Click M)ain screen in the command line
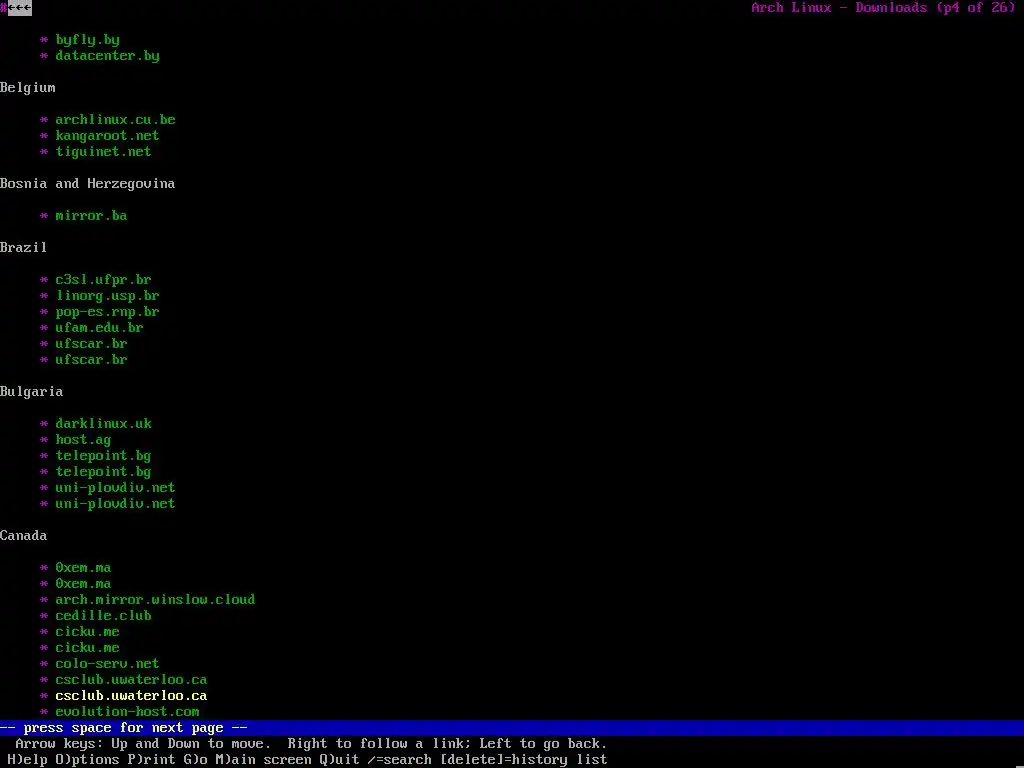1024x768 pixels. [x=263, y=760]
